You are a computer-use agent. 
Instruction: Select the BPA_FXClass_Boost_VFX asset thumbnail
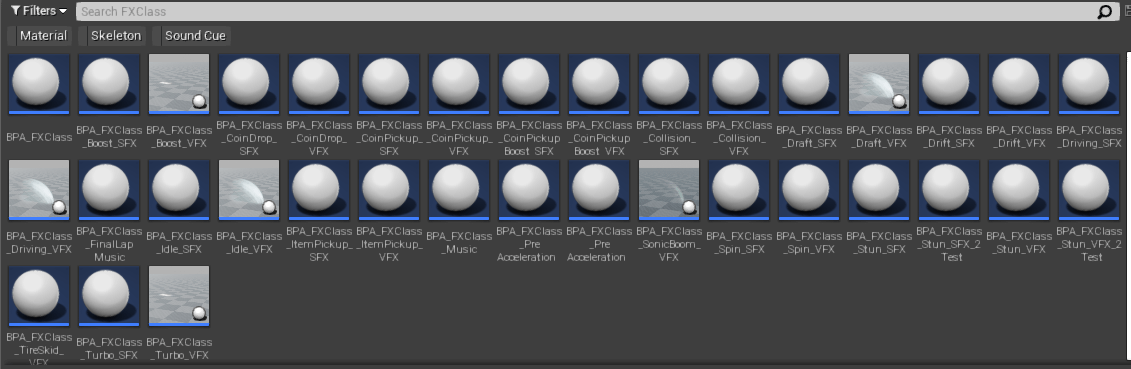(179, 84)
